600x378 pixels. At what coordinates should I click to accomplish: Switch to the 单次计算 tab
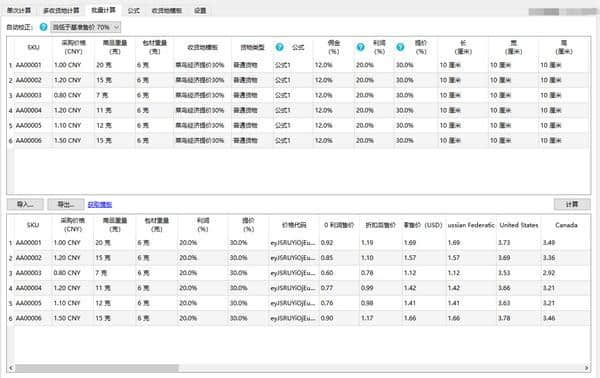point(19,10)
